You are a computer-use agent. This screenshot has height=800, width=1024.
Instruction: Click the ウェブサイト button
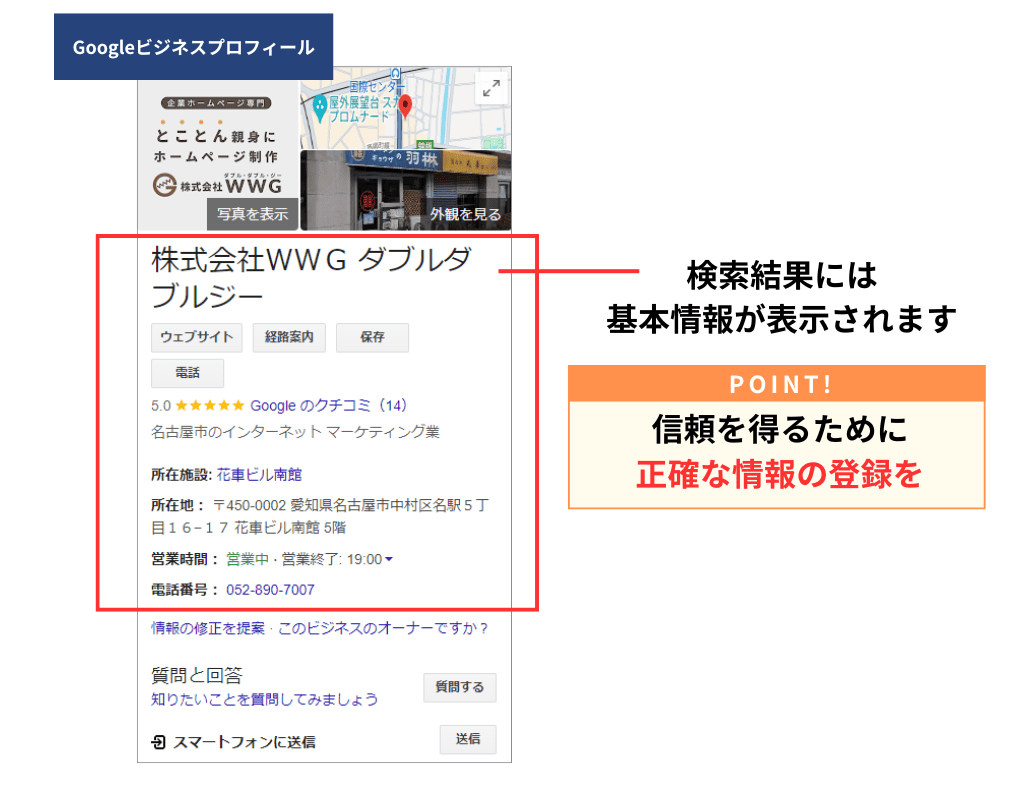tap(197, 337)
